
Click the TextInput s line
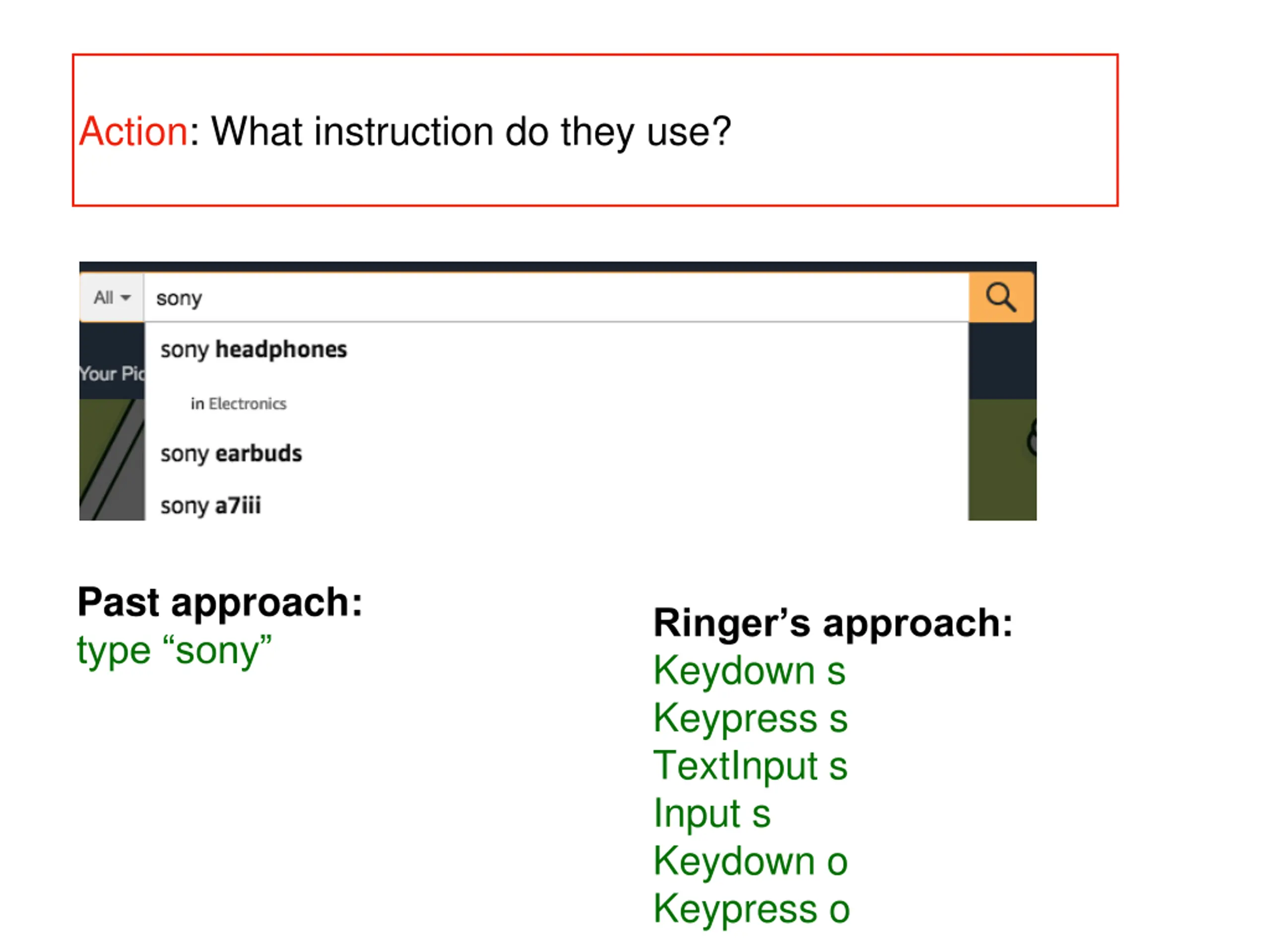click(x=751, y=766)
